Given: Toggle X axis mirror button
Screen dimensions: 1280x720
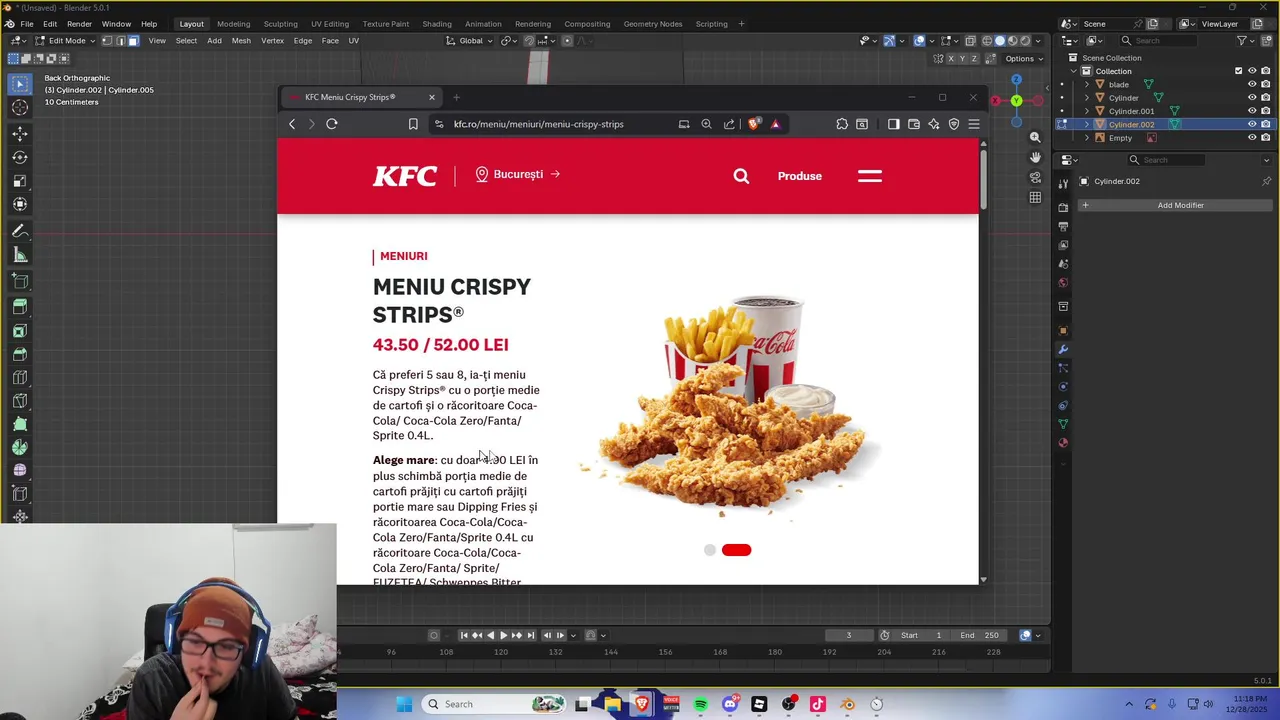Looking at the screenshot, I should pos(951,59).
